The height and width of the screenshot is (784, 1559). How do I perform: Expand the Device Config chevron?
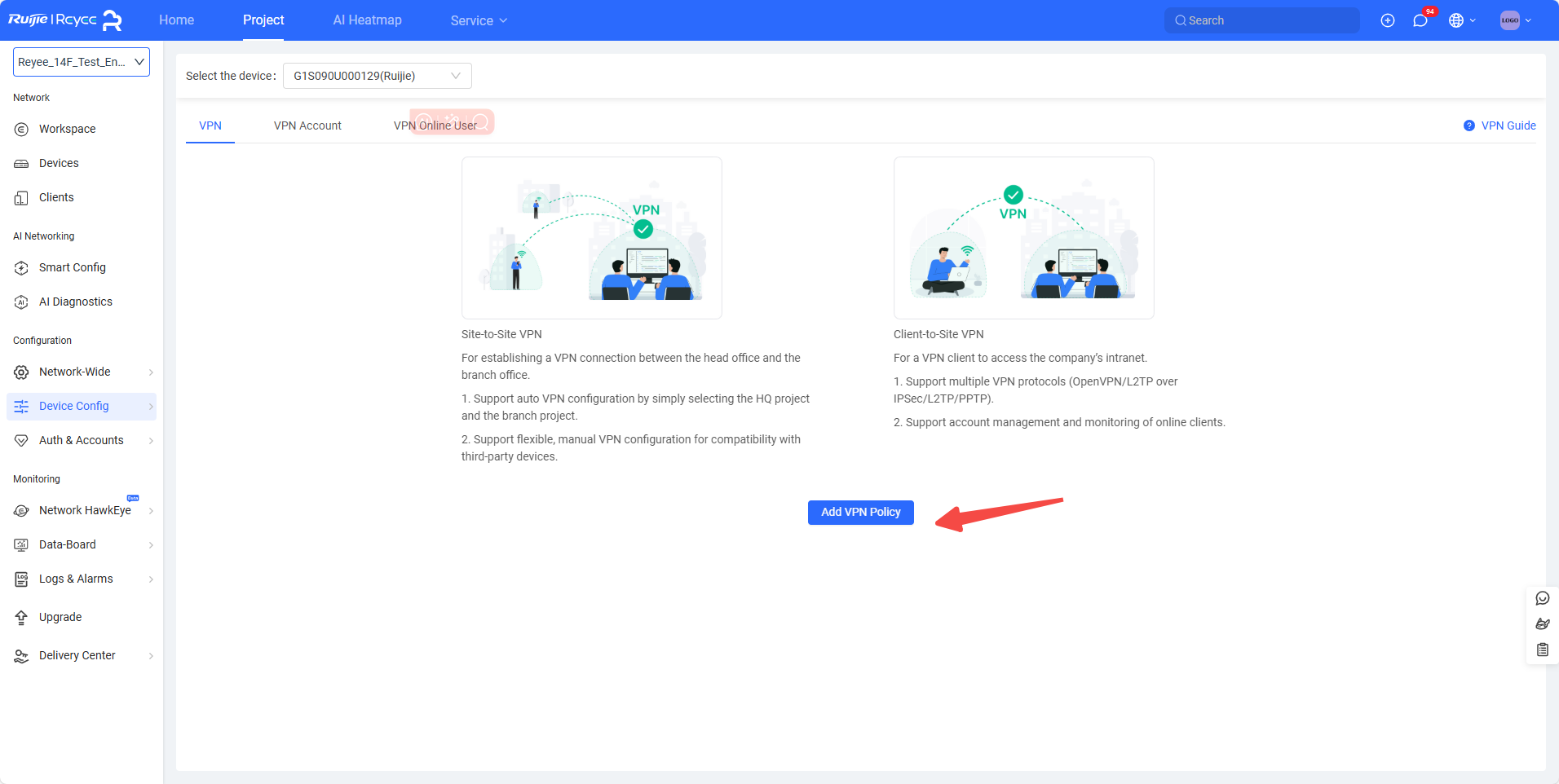click(x=151, y=407)
